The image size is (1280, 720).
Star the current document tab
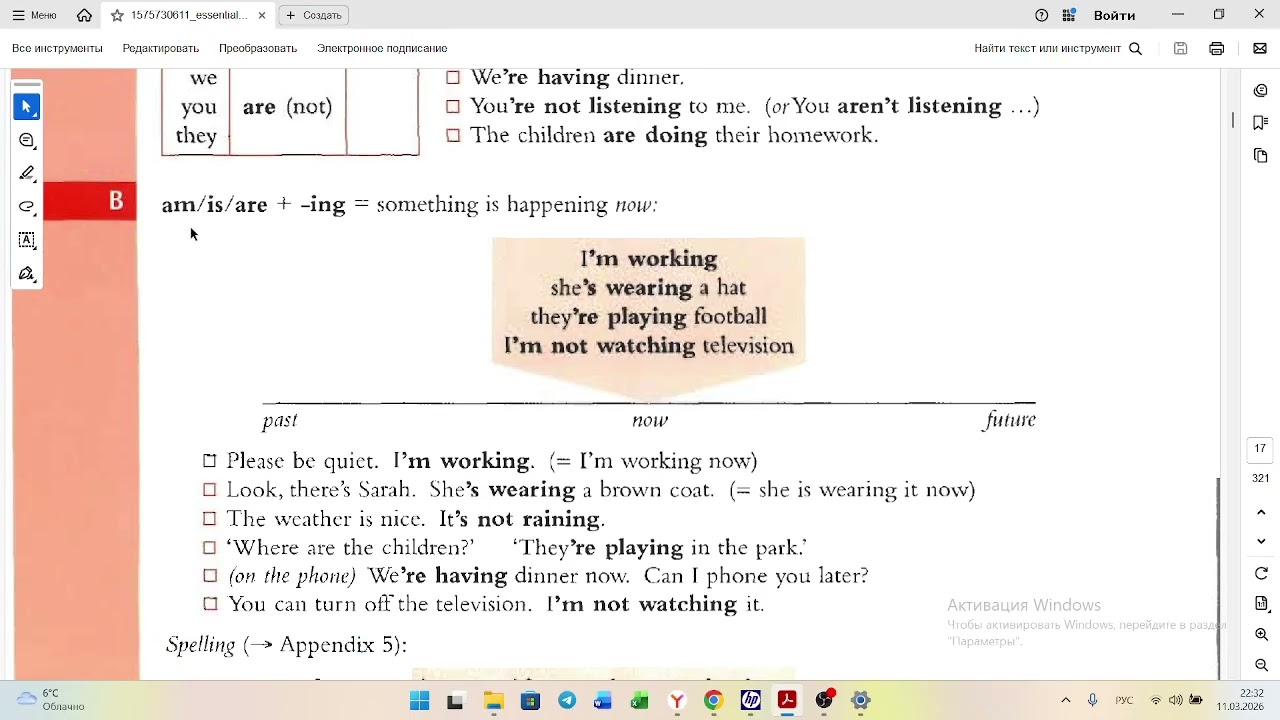[117, 15]
